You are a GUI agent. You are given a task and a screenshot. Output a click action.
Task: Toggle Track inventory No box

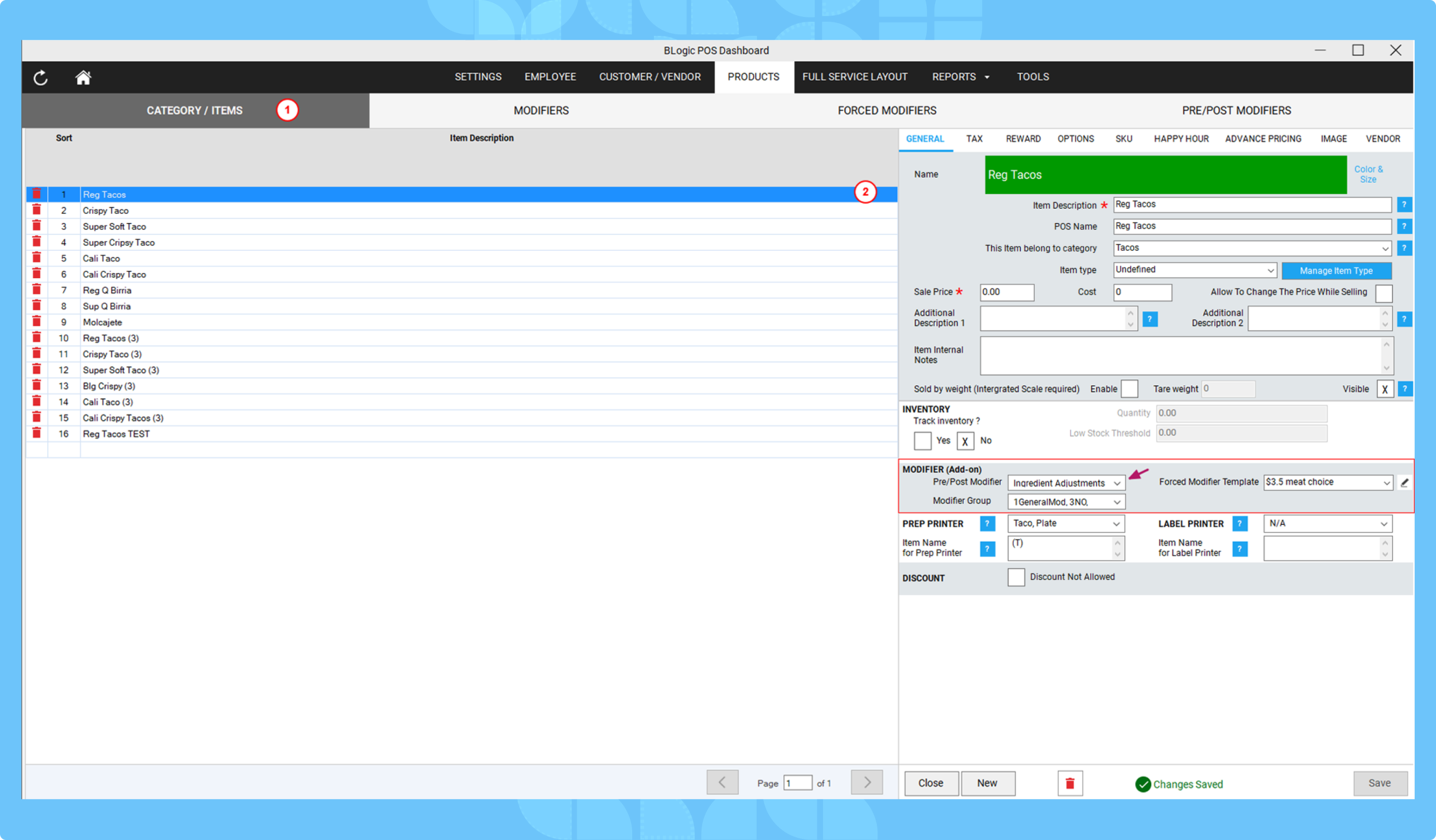[965, 441]
